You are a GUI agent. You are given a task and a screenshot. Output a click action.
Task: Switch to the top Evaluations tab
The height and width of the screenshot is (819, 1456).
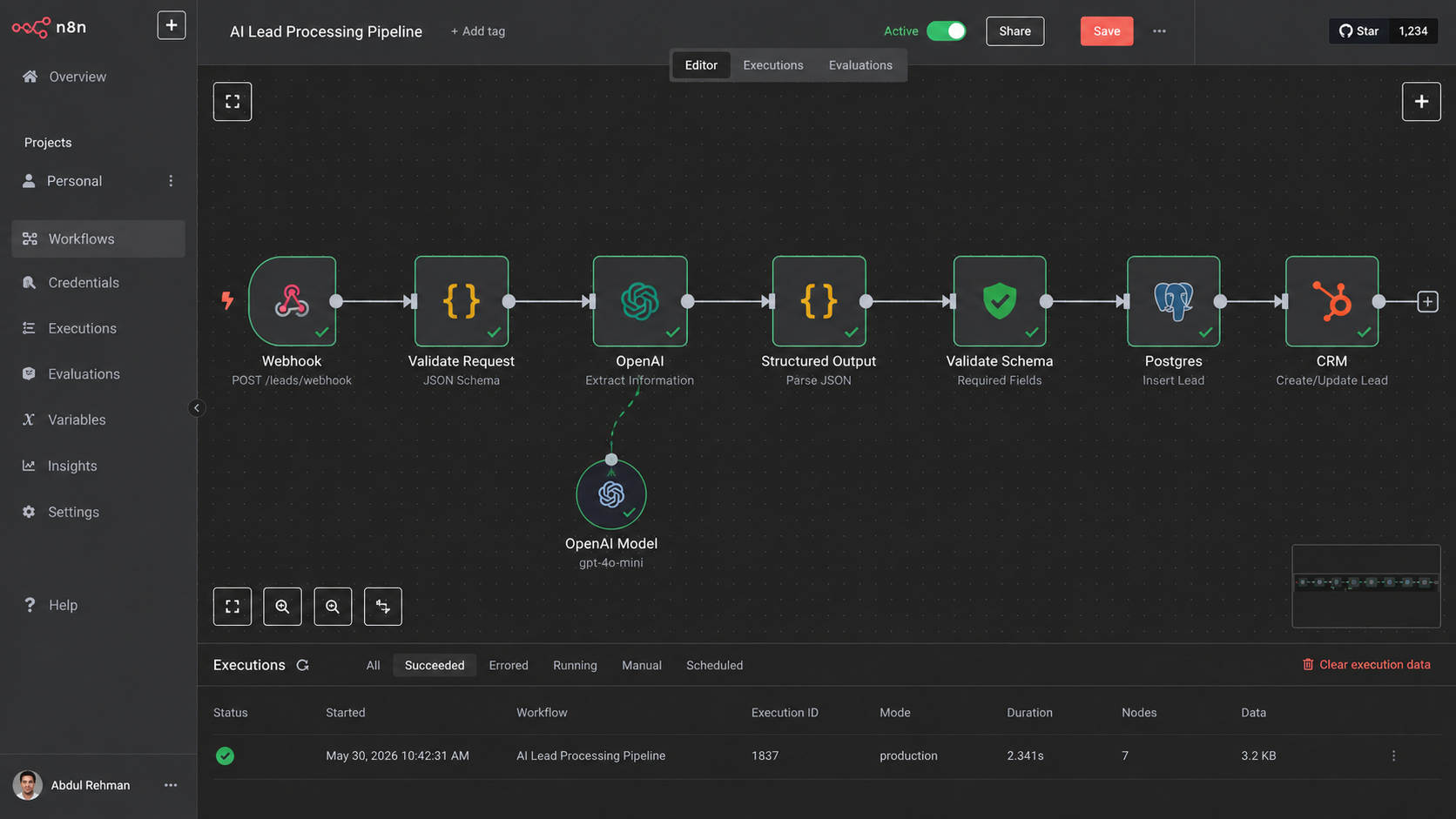(x=860, y=65)
